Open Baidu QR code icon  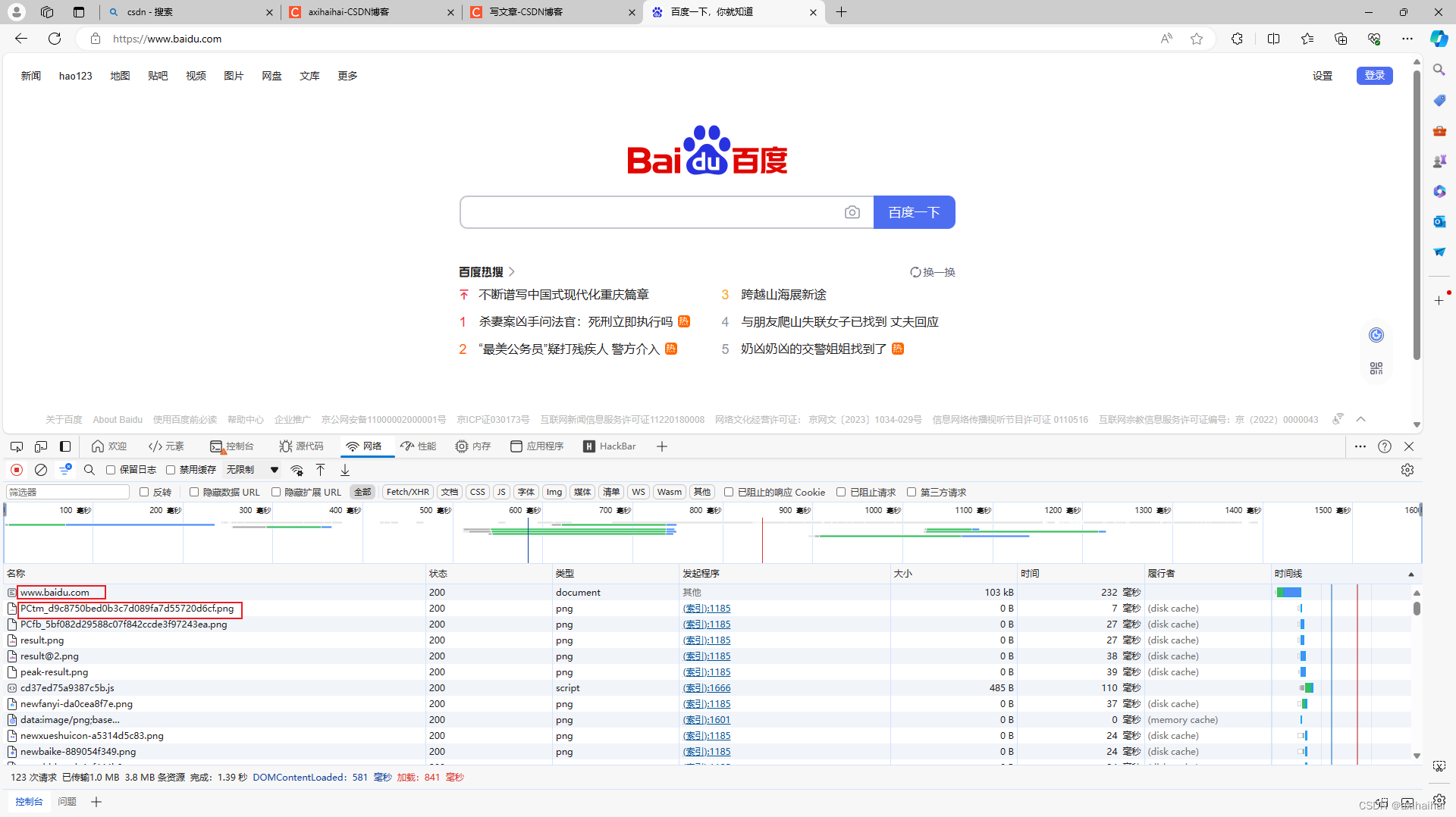(1376, 368)
